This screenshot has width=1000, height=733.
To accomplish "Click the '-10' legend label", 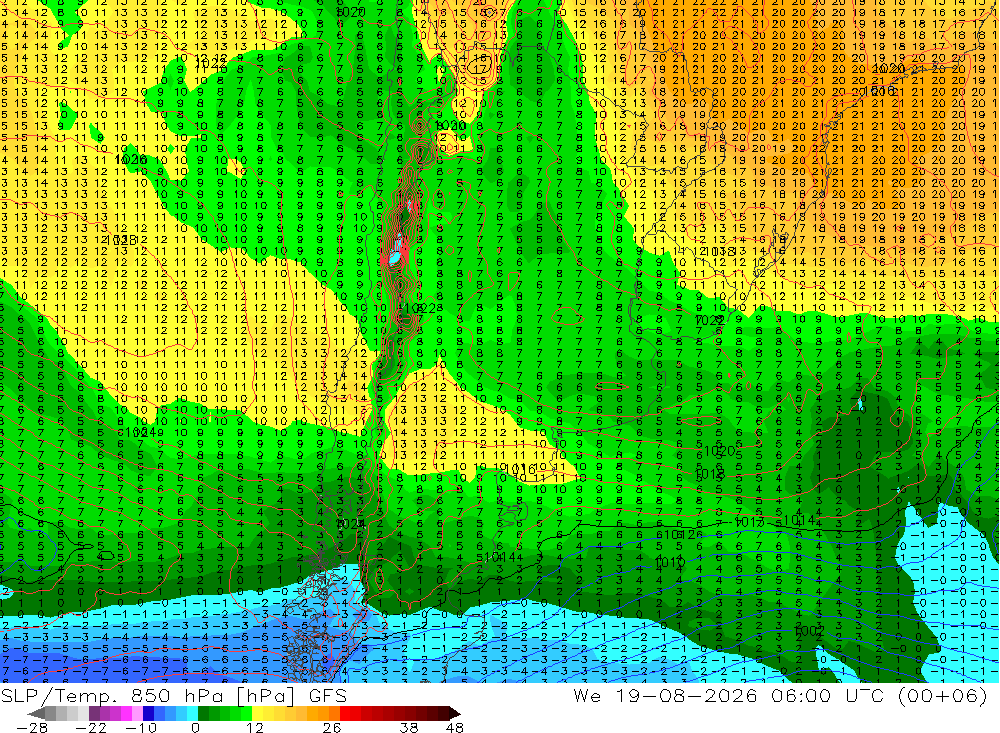I will pyautogui.click(x=141, y=728).
